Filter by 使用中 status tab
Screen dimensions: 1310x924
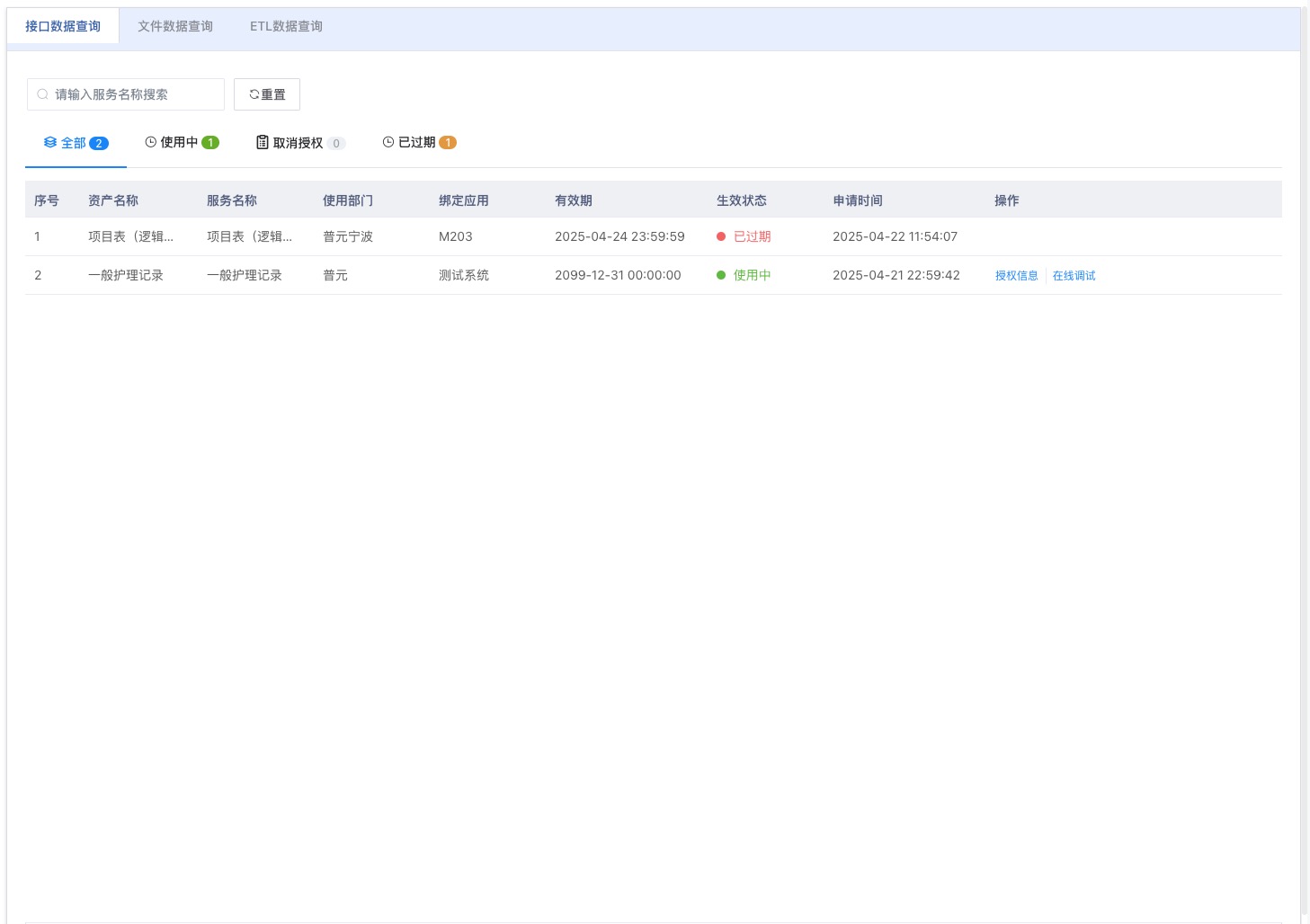pos(182,143)
